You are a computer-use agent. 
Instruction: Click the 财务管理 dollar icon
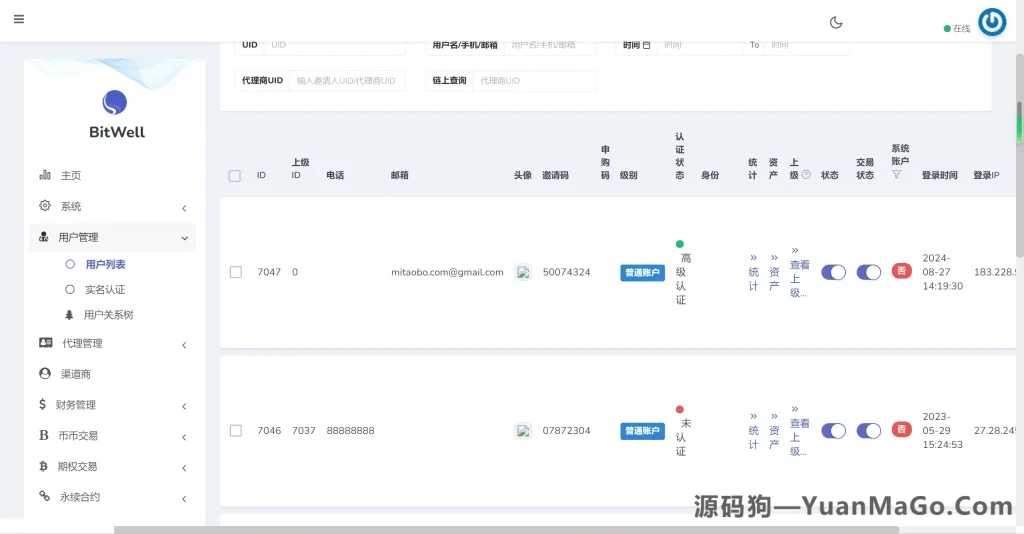[x=42, y=404]
